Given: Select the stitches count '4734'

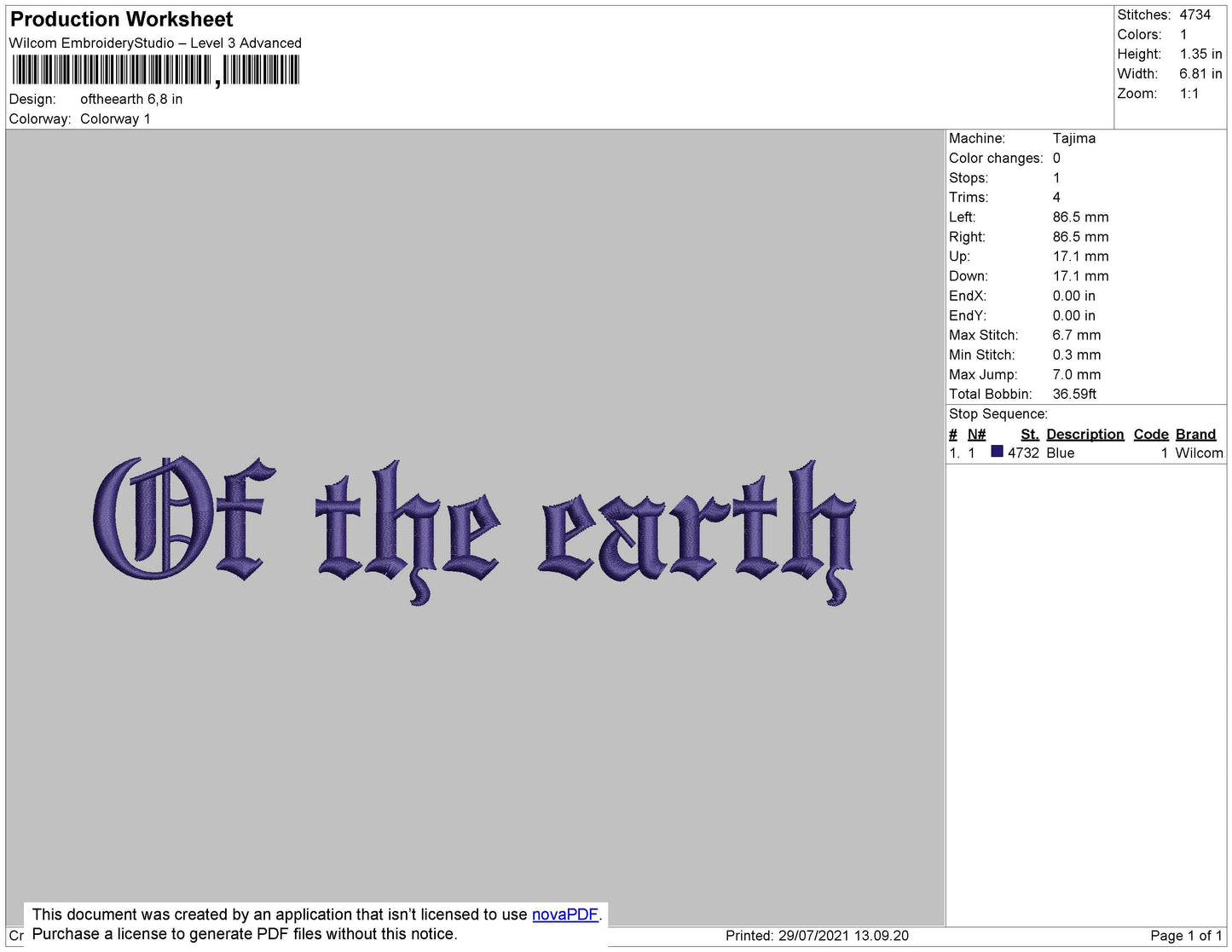Looking at the screenshot, I should [1195, 14].
